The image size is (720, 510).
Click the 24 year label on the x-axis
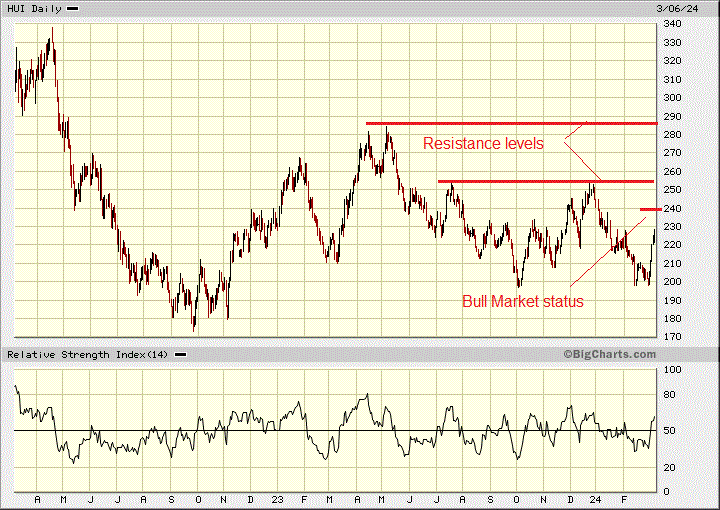(x=592, y=498)
